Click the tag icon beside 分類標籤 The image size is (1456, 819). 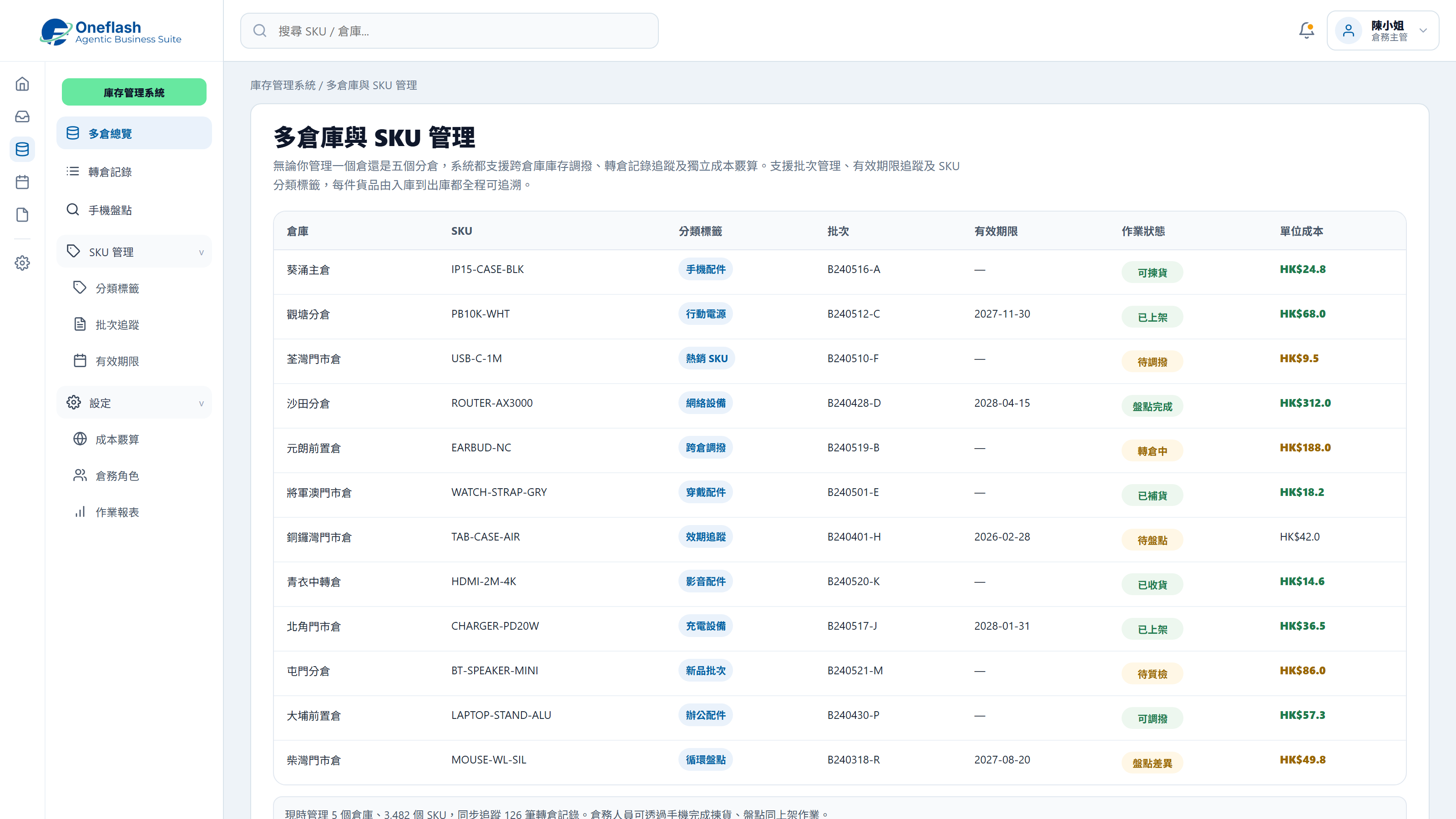pyautogui.click(x=80, y=288)
